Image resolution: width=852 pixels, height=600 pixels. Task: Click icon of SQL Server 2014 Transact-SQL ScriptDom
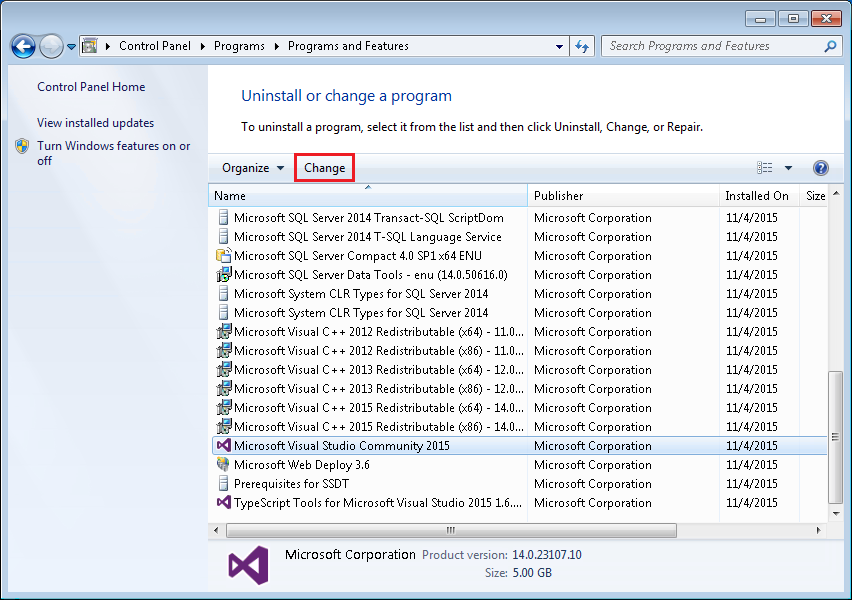[x=223, y=218]
